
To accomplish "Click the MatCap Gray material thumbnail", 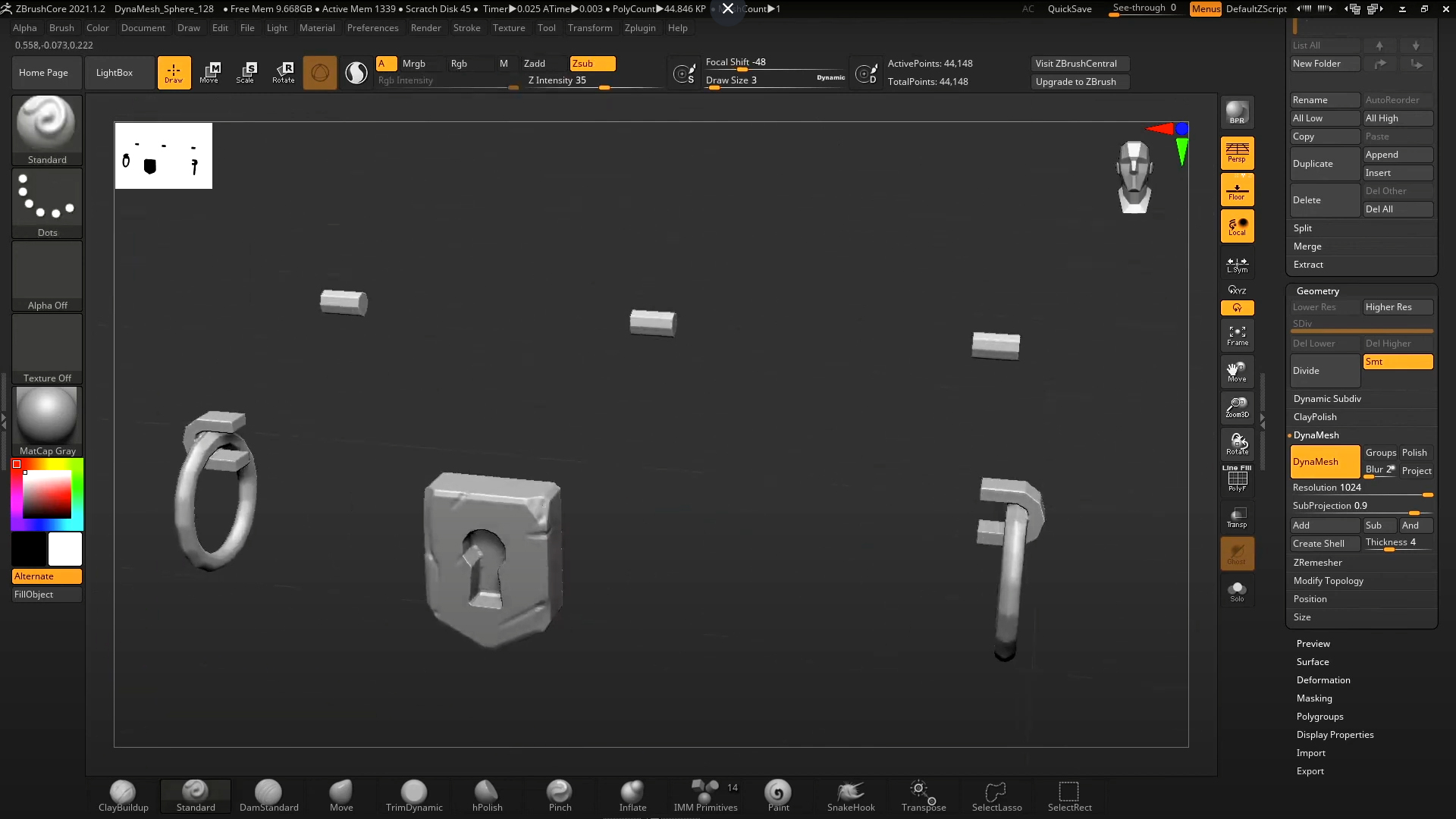I will coord(47,416).
